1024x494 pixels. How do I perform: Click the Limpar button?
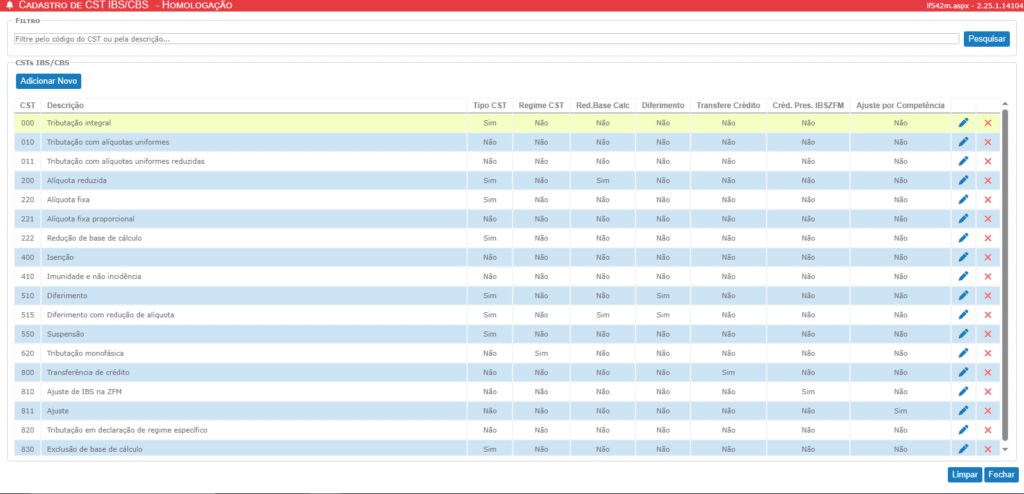pos(964,475)
